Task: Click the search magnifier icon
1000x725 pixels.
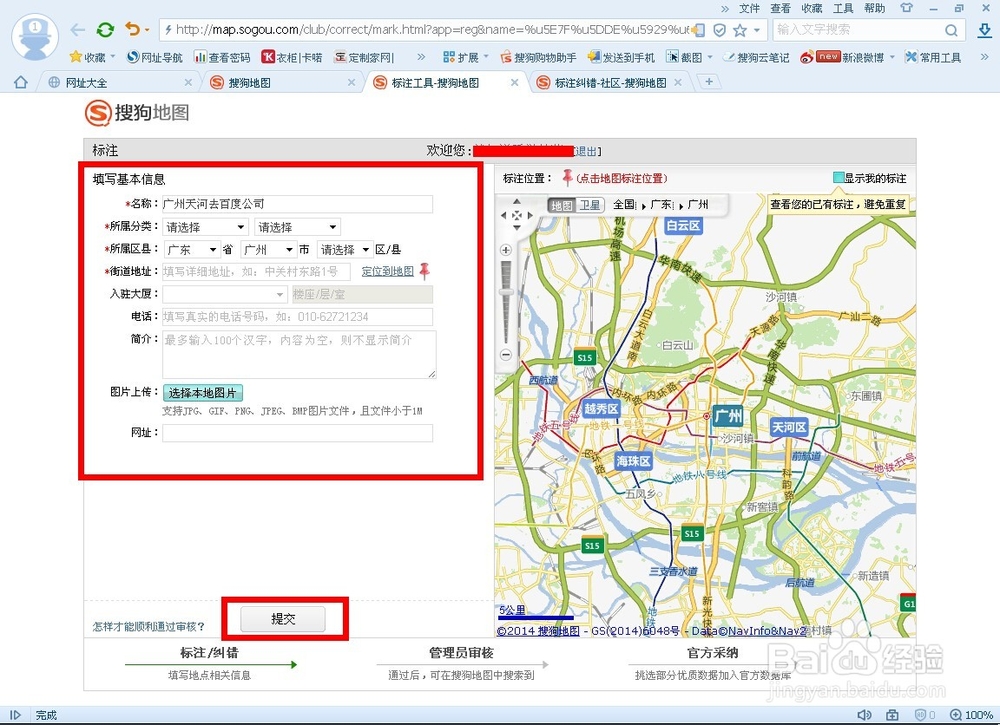Action: 951,30
